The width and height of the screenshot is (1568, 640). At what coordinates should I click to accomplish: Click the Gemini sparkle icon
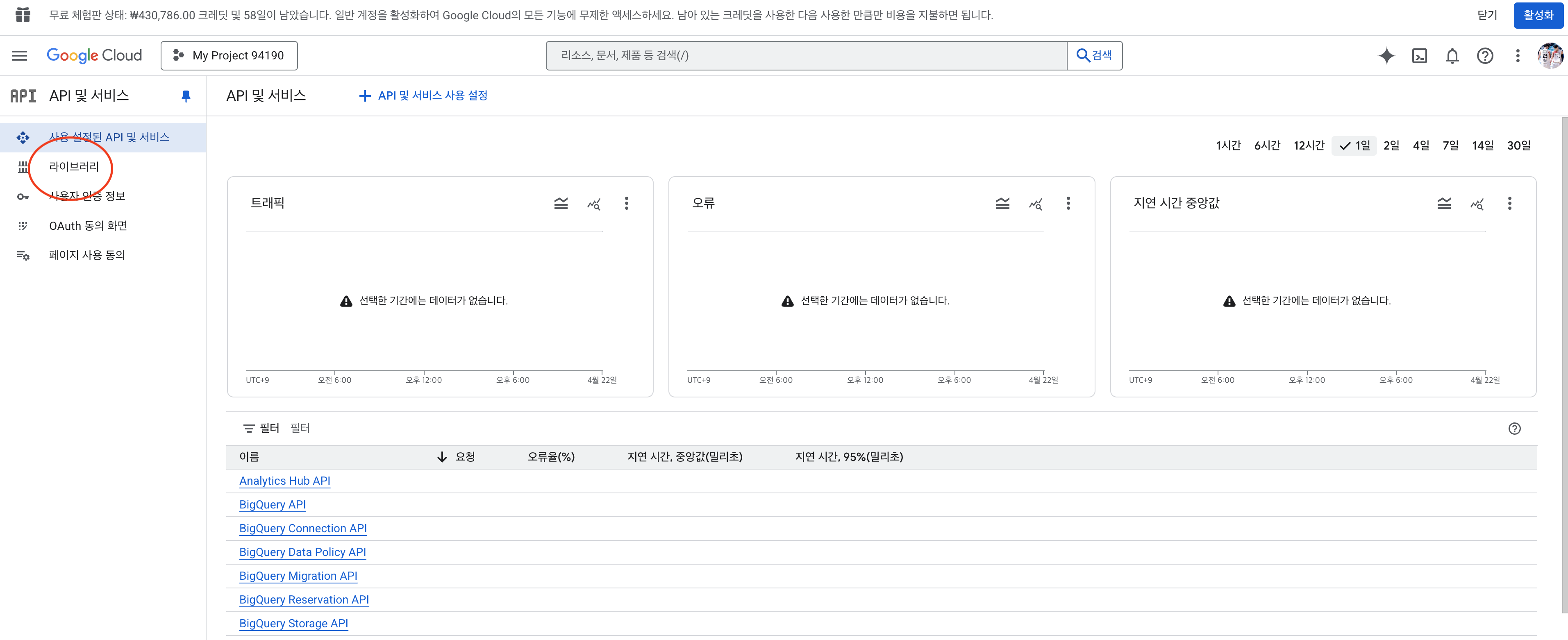coord(1386,55)
